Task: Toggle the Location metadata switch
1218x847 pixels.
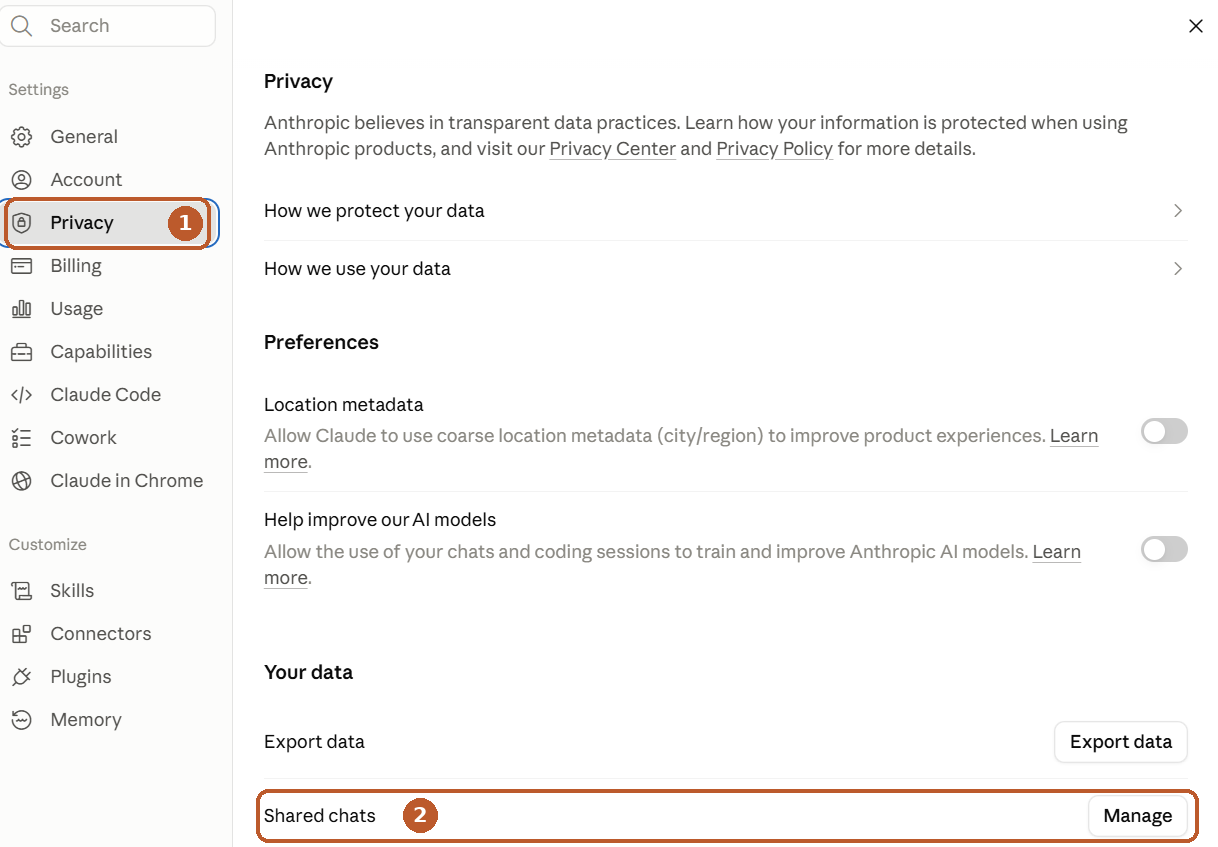Action: [1164, 431]
